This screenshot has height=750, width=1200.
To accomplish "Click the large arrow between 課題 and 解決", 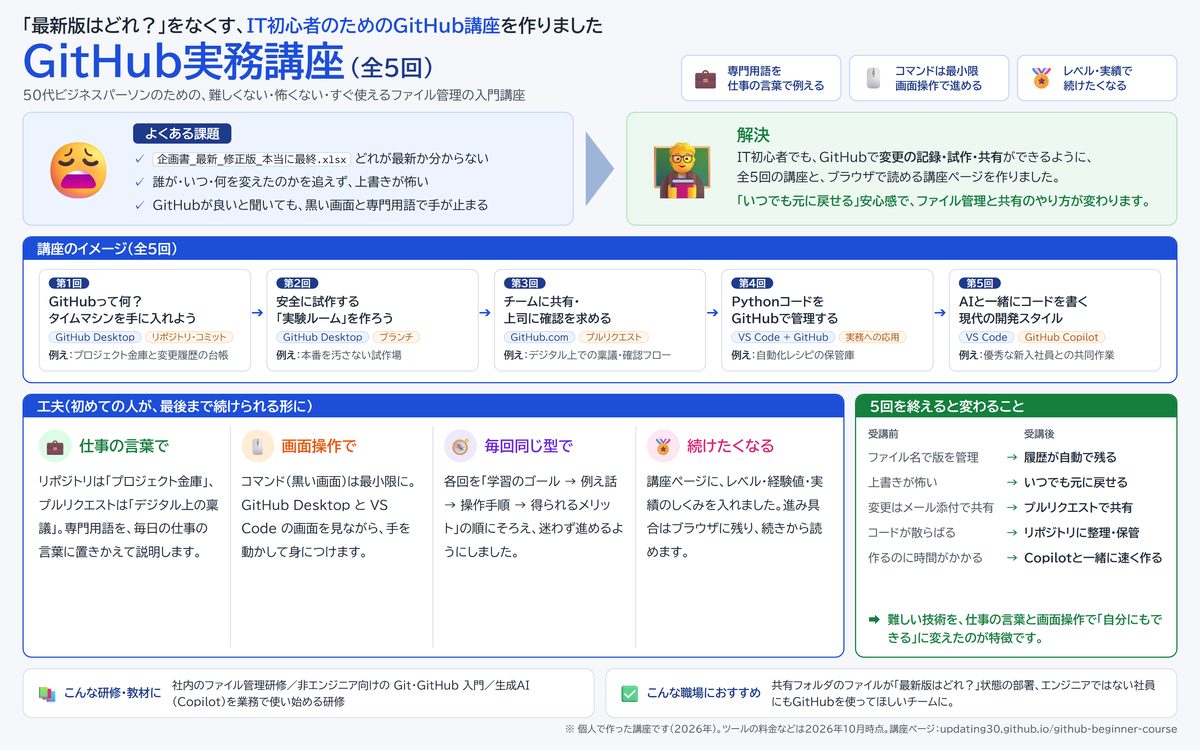I will [600, 168].
